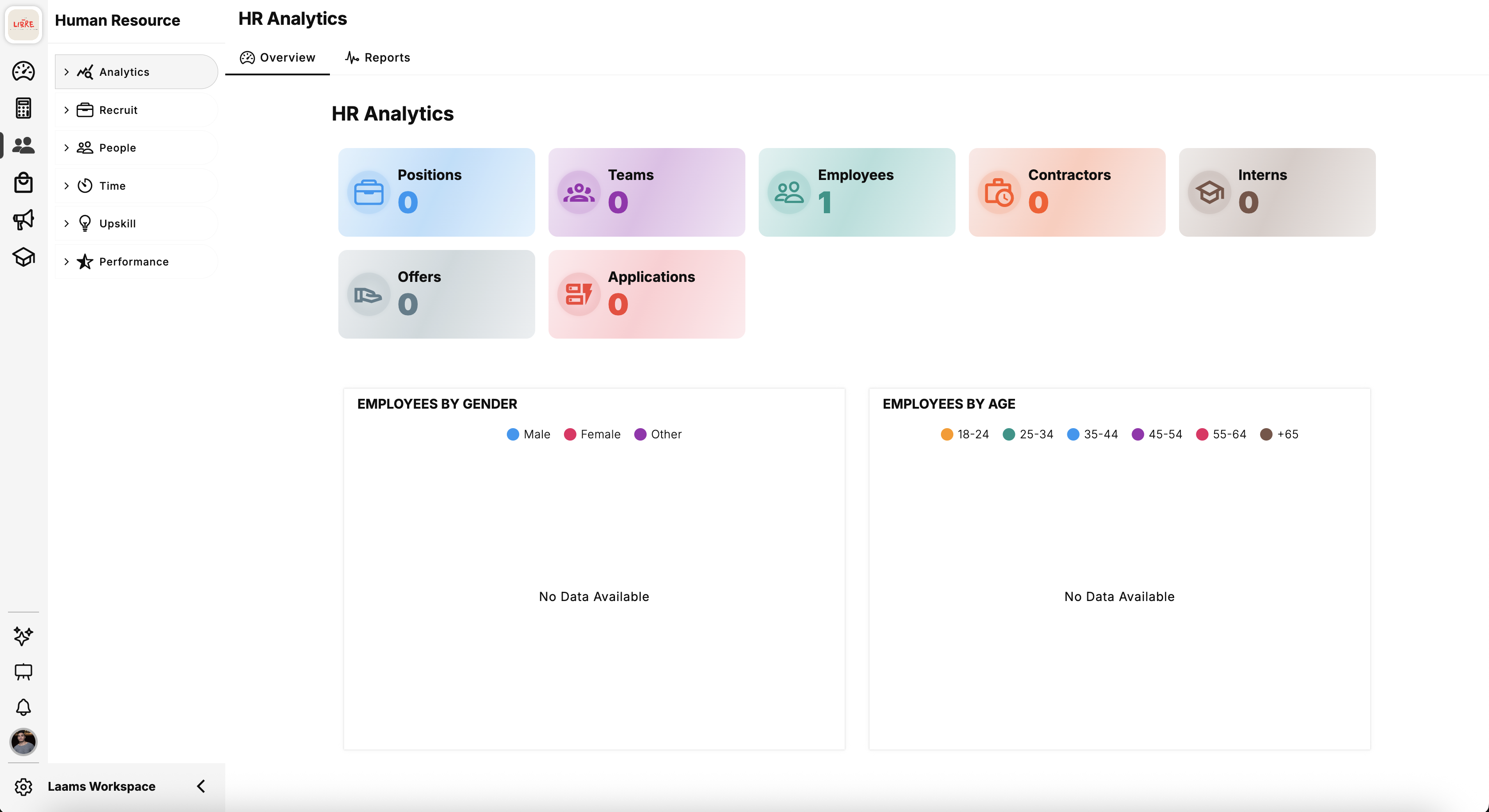Open the shopping bag module icon
Screen dimensions: 1489x812
[x=23, y=183]
